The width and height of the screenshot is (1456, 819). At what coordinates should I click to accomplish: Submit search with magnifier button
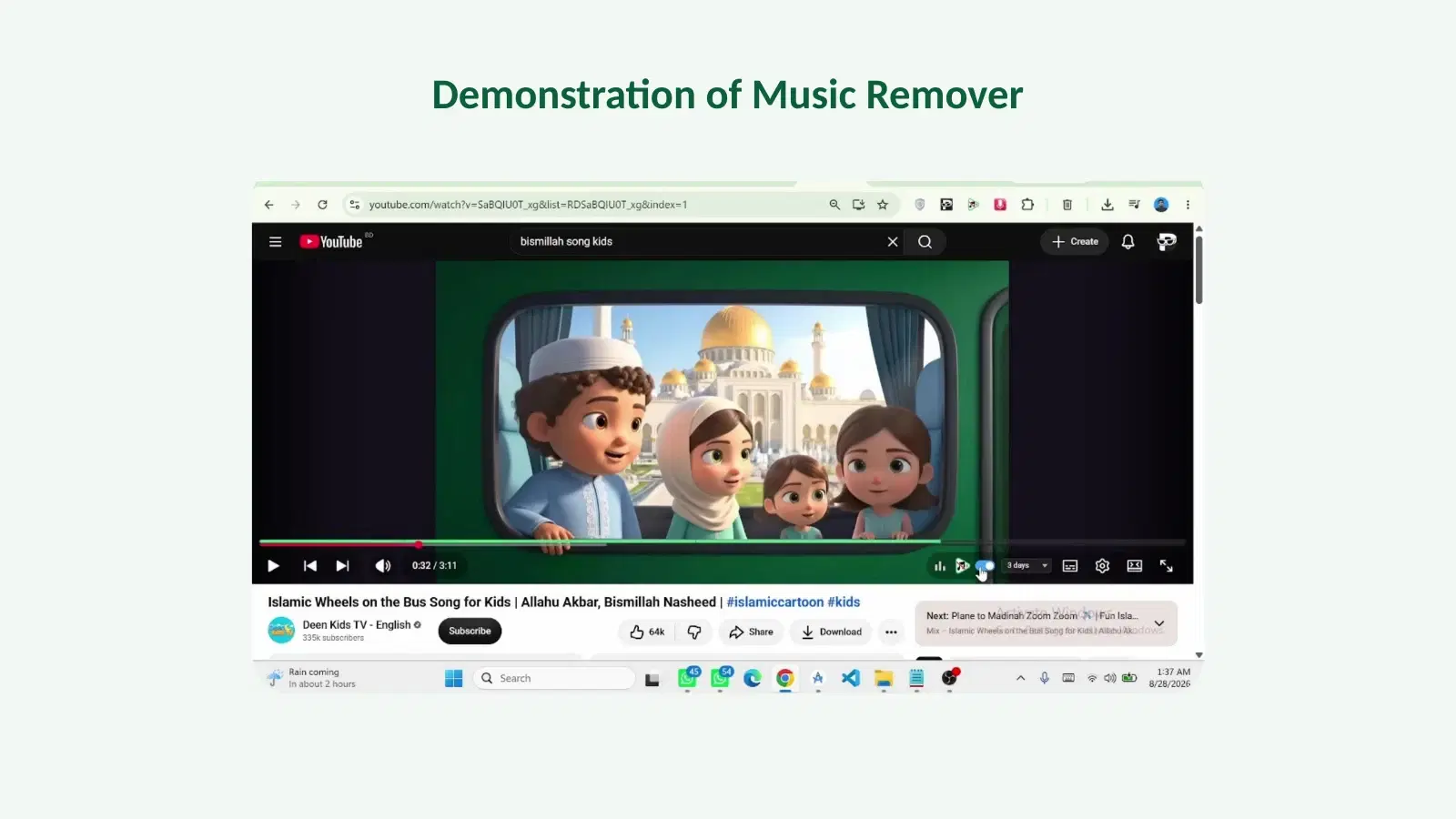click(x=925, y=241)
